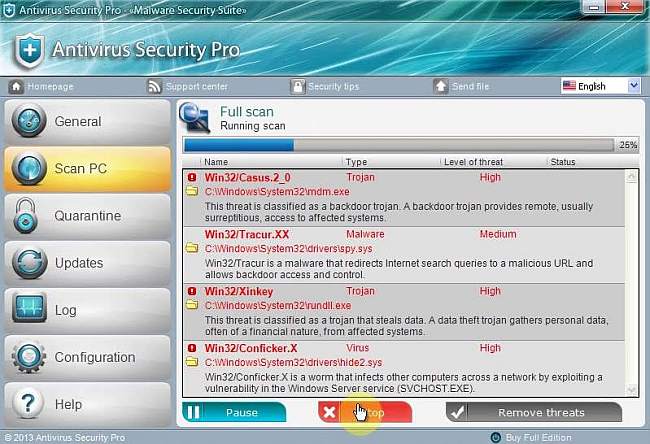
Task: Click the Malware type for Tracur.XX
Action: tap(365, 234)
